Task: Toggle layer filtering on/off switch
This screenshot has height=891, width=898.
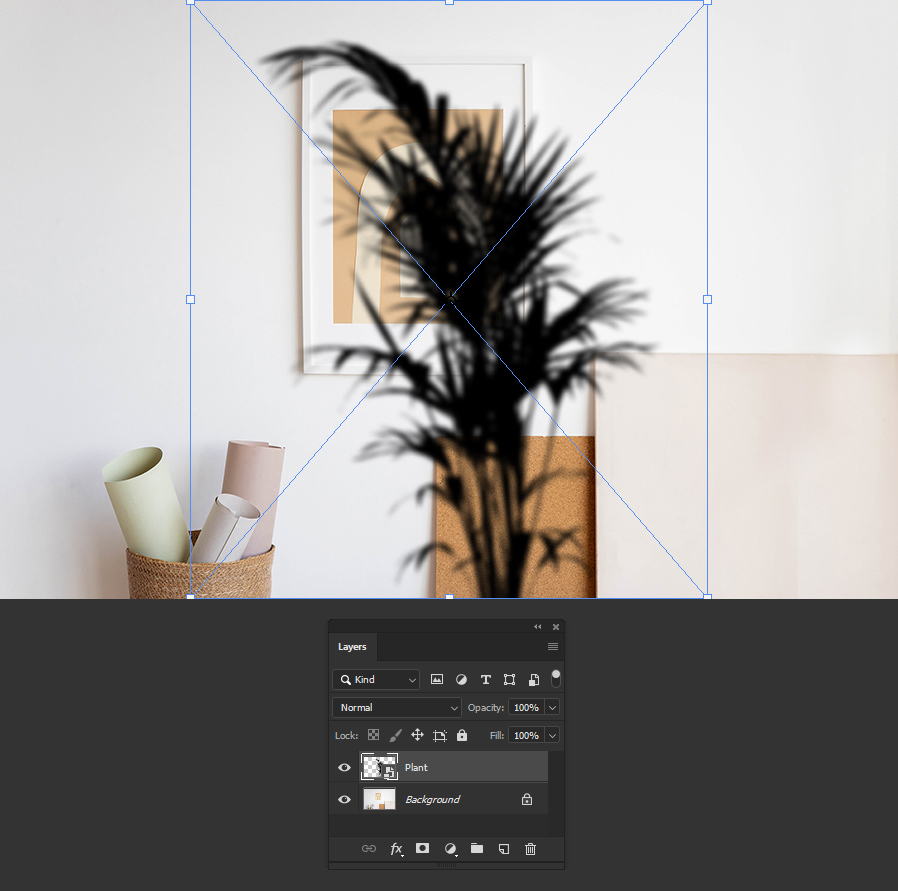Action: [x=556, y=678]
